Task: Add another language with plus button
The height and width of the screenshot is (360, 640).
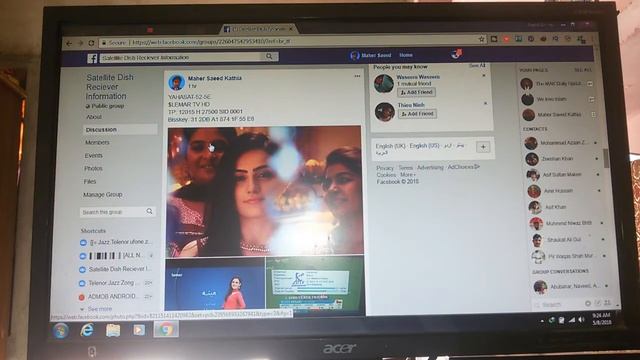Action: coord(483,147)
